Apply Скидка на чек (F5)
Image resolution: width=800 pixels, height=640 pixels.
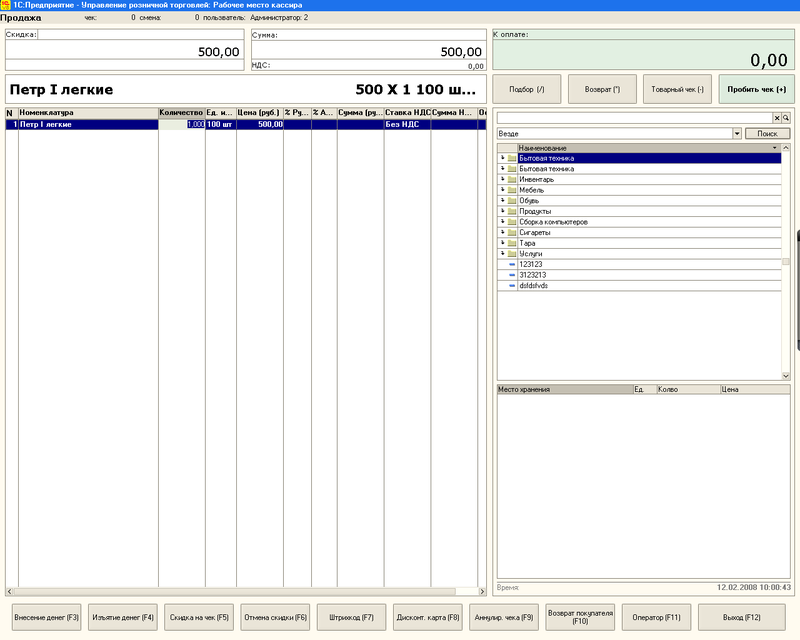(x=199, y=618)
